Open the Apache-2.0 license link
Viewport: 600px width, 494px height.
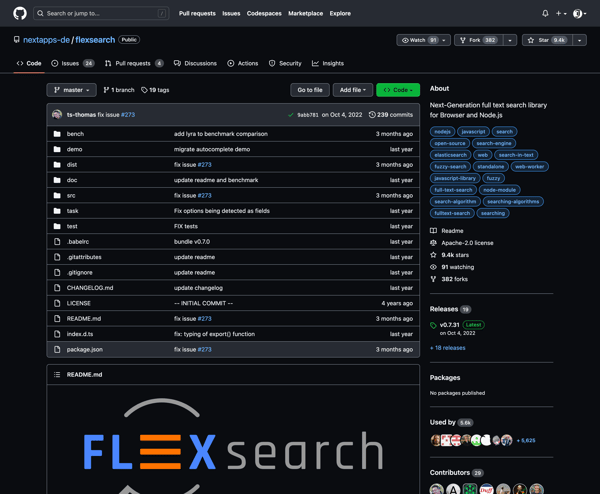462,243
